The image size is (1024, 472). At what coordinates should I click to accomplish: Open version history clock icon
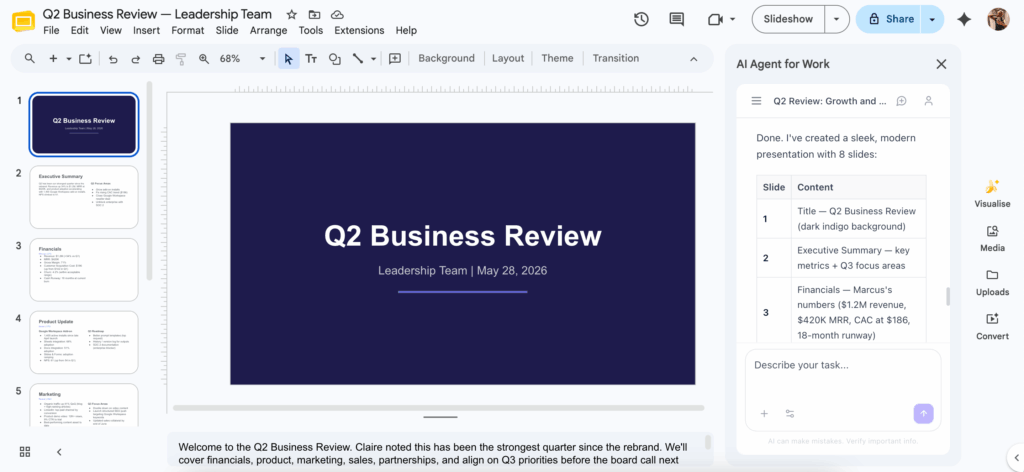point(641,20)
